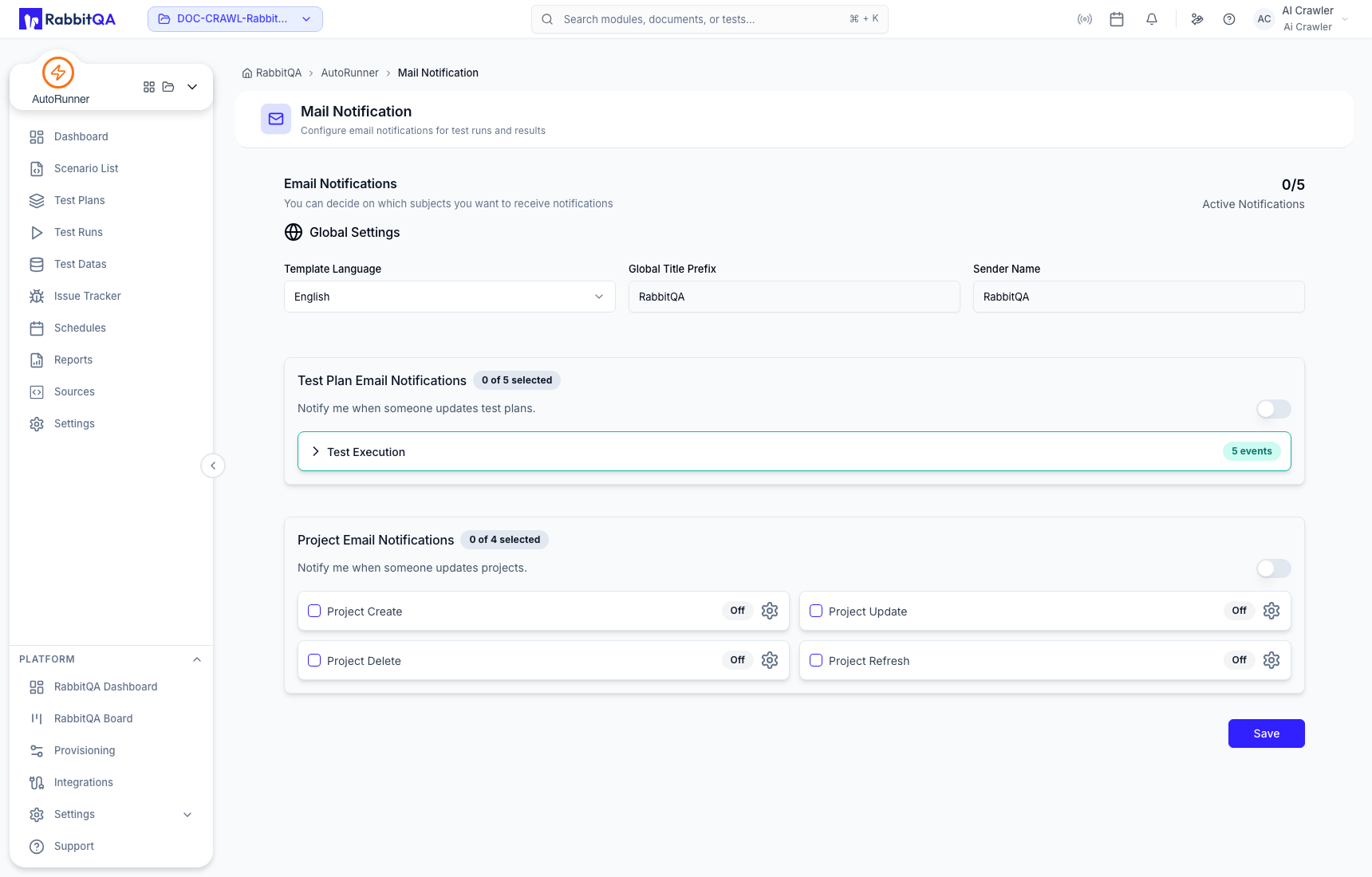Image resolution: width=1372 pixels, height=877 pixels.
Task: Click the grid modules icon beside AutoRunner
Action: [149, 87]
